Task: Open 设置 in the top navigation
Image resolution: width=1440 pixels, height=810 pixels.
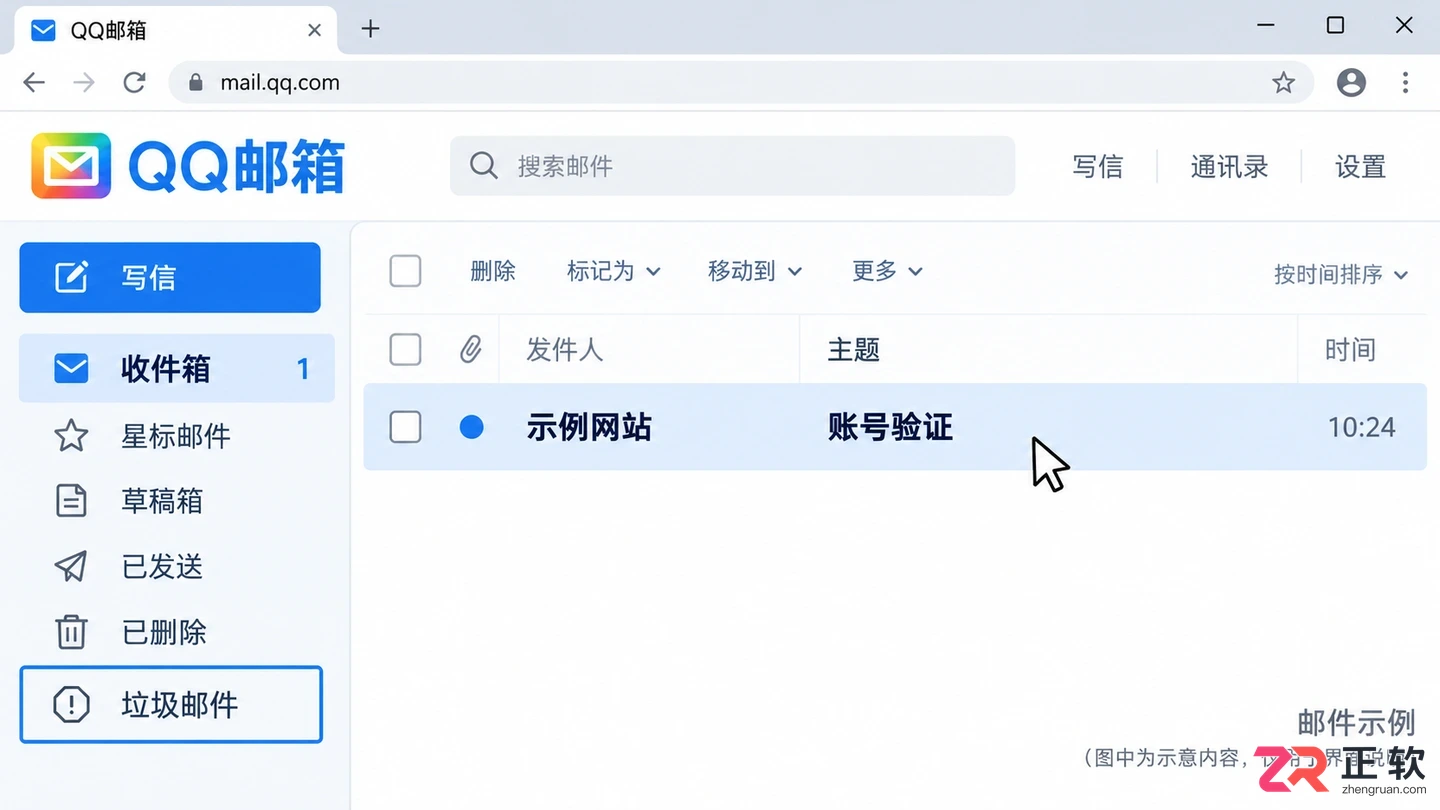Action: pos(1360,167)
